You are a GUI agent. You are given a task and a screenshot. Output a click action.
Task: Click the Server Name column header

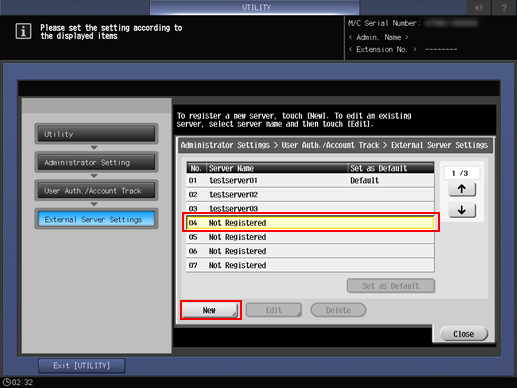tap(277, 168)
